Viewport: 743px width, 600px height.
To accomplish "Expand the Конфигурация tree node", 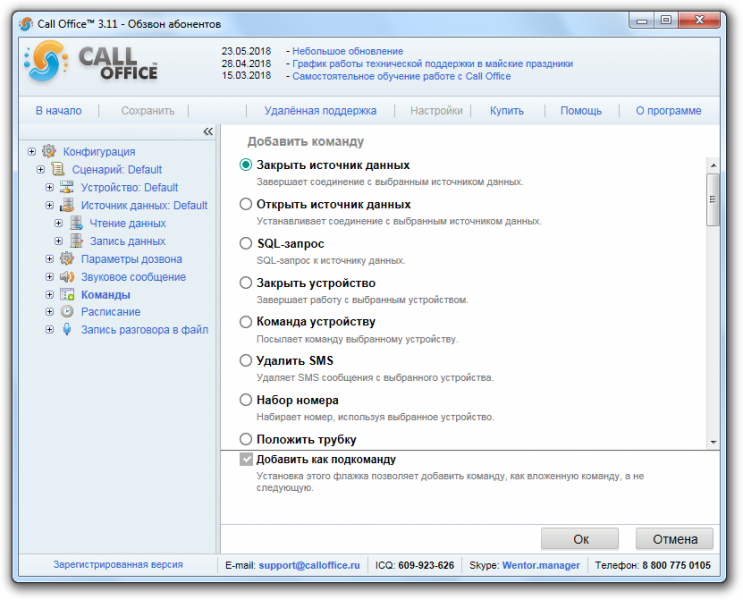I will [x=32, y=152].
